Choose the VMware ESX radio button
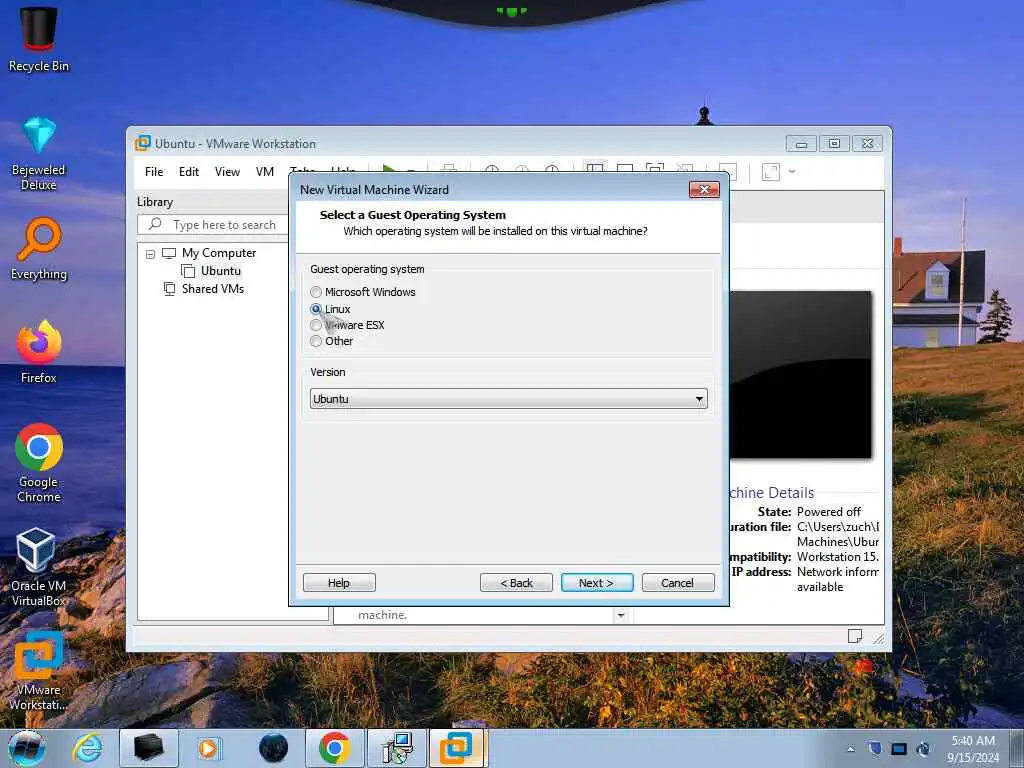Image resolution: width=1024 pixels, height=768 pixels. click(x=316, y=325)
